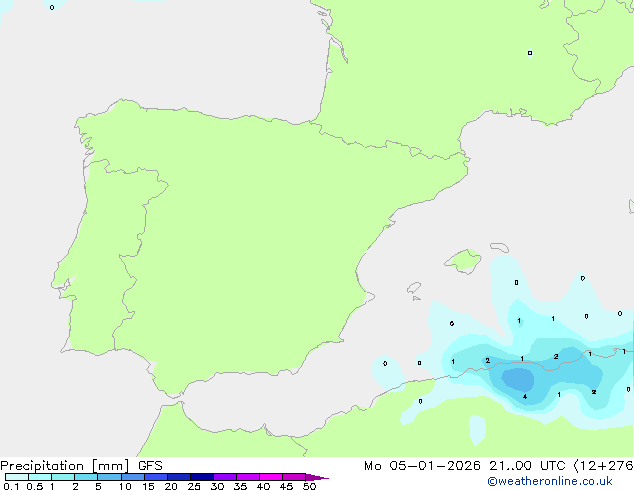Screen dimensions: 634x490
Task: Click the 5–10 mm legend color swatch
Action: pyautogui.click(x=109, y=477)
